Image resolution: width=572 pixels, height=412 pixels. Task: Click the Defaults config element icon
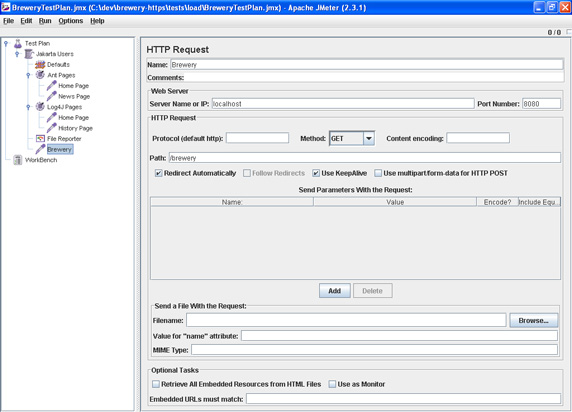coord(40,65)
